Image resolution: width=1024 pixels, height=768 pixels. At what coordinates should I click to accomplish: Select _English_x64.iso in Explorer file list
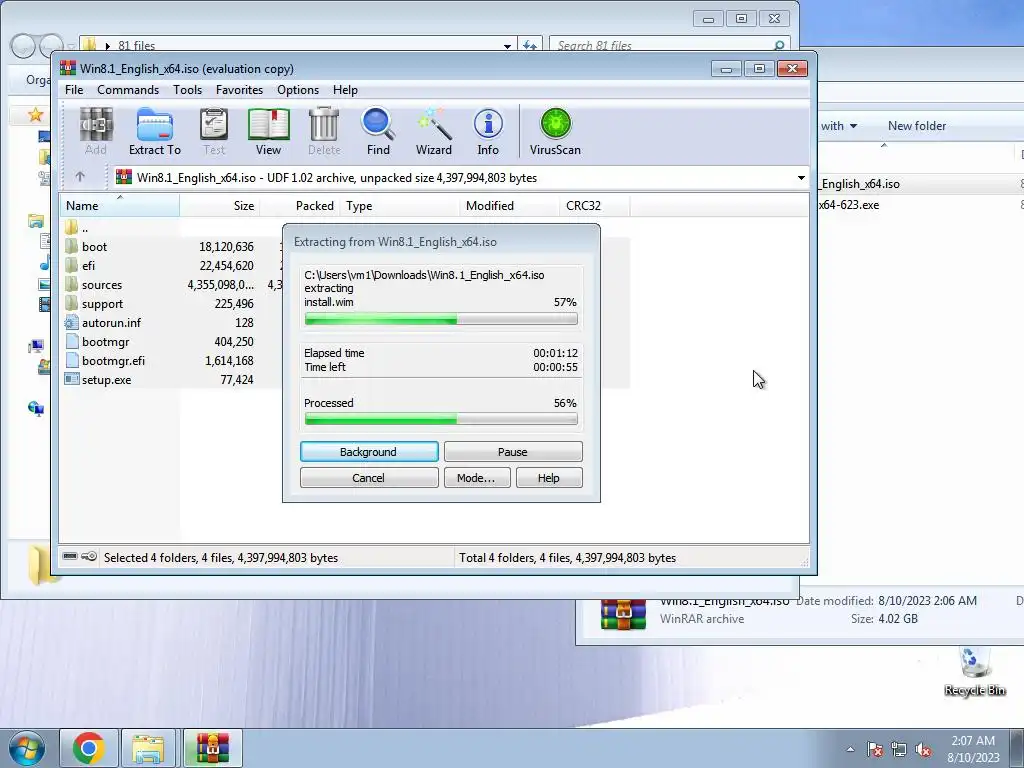tap(860, 184)
